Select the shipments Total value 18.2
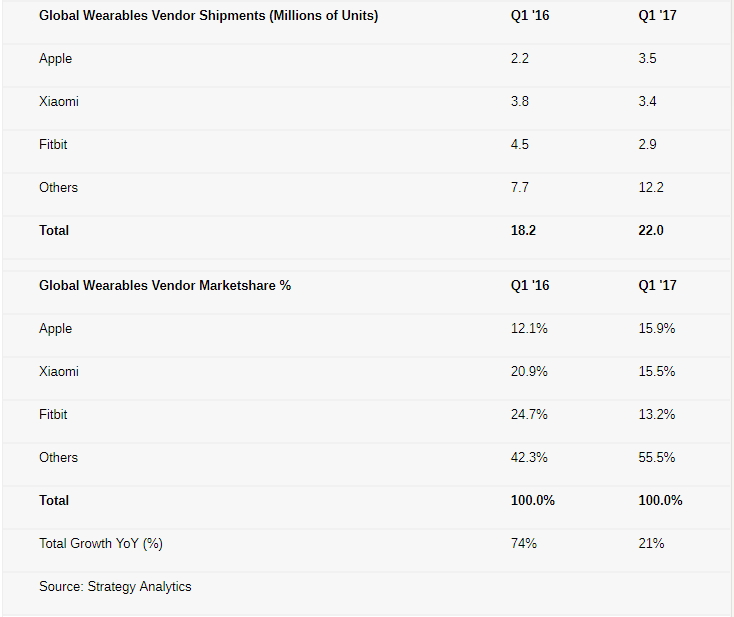The image size is (734, 617). pos(523,231)
